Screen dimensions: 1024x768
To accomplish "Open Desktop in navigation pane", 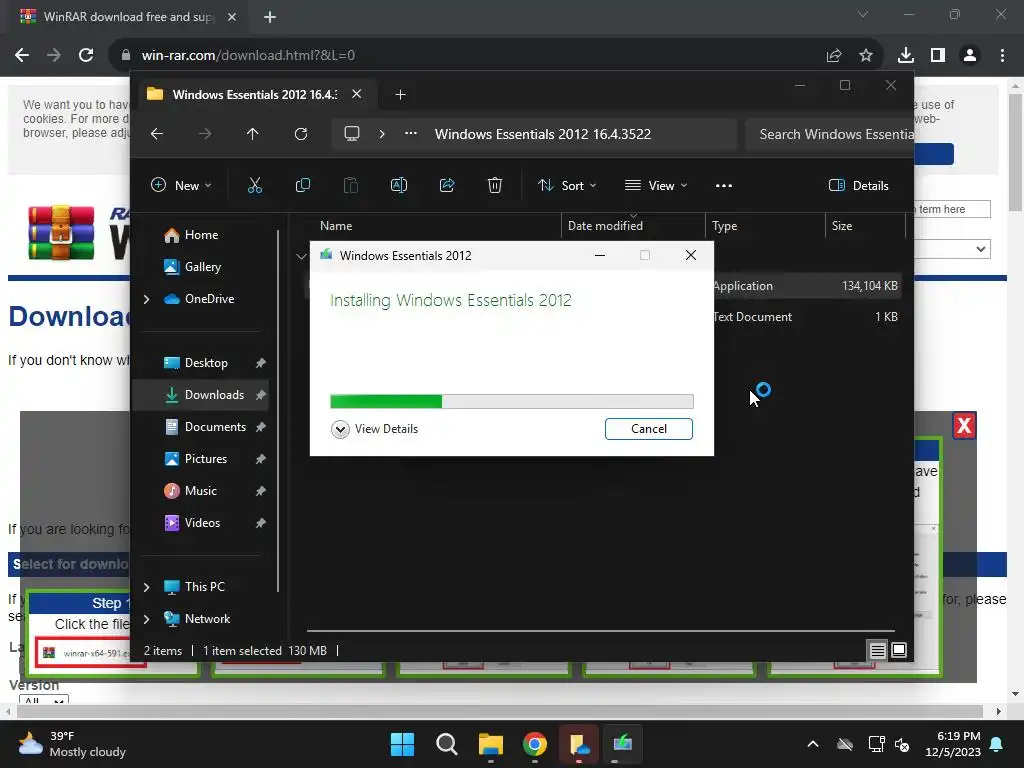I will [206, 363].
